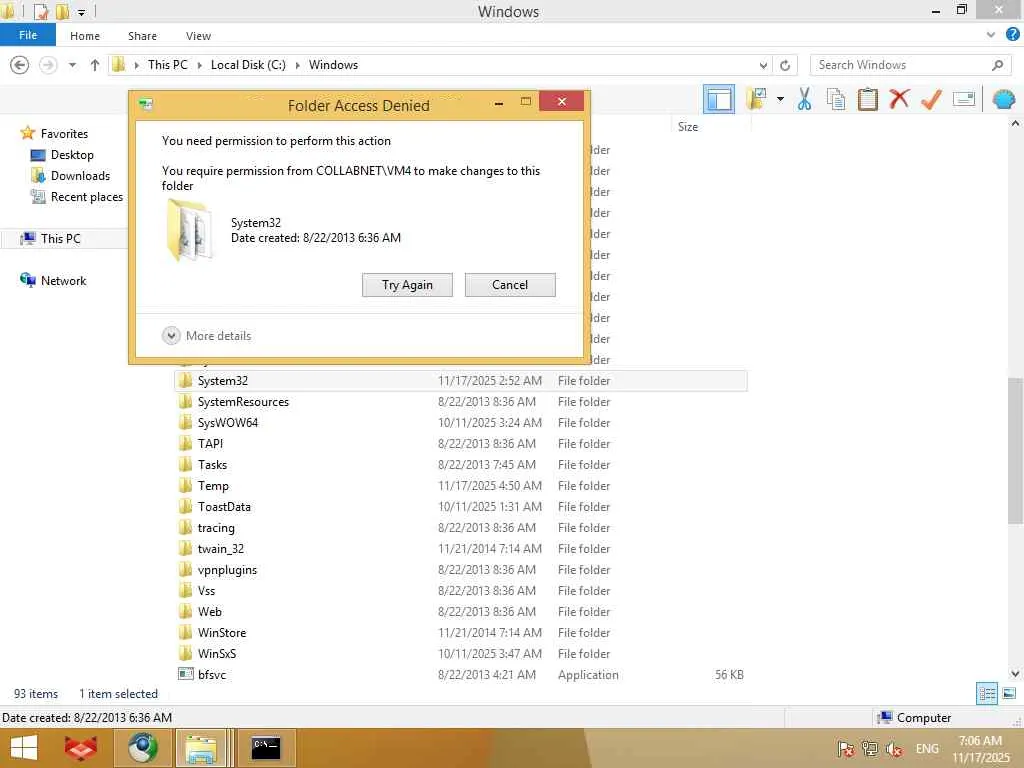Click the Refresh button beside address bar
The height and width of the screenshot is (768, 1024).
coord(785,65)
